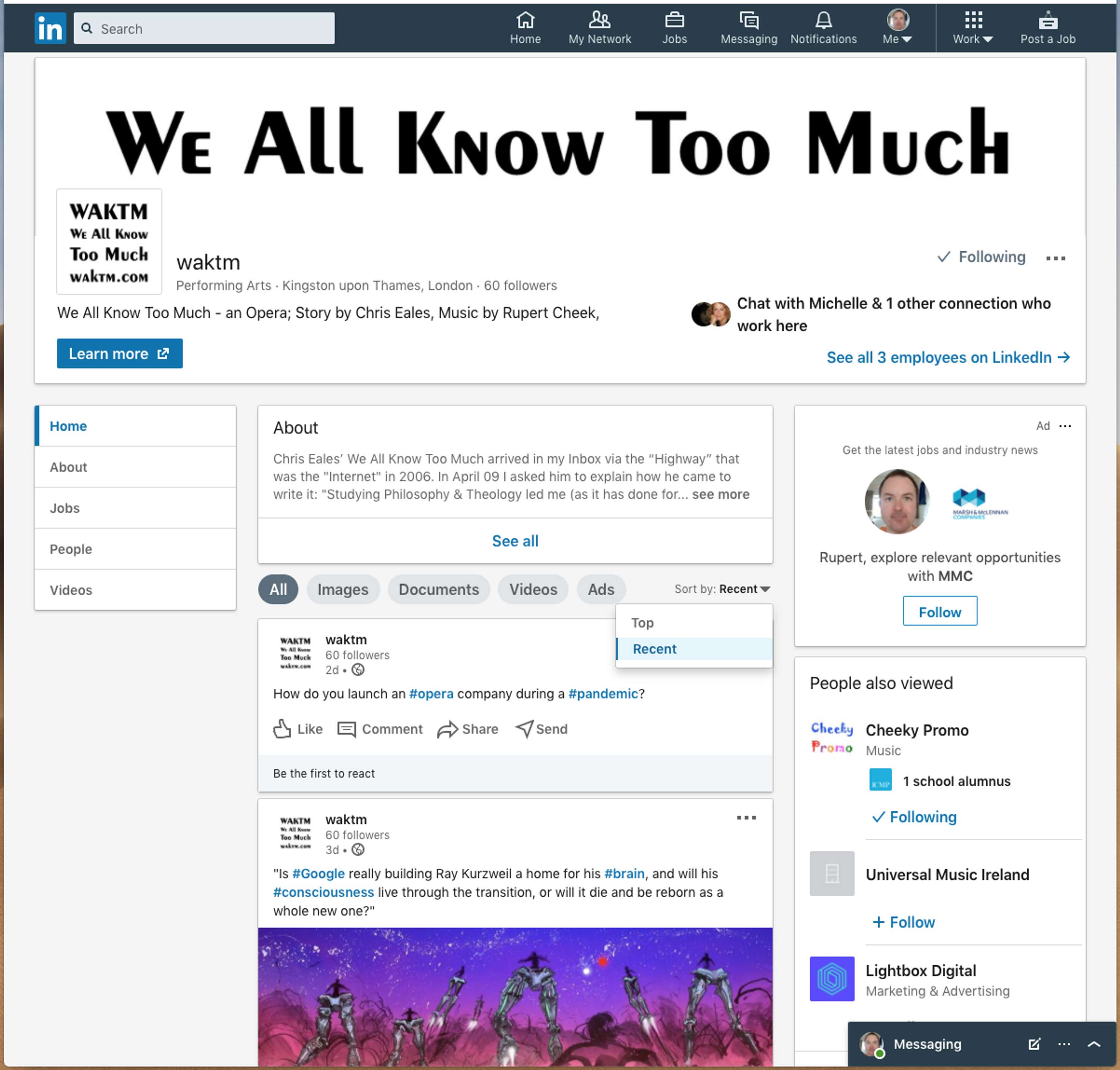Compose new message in Messaging bar
The image size is (1120, 1070).
tap(1034, 1044)
